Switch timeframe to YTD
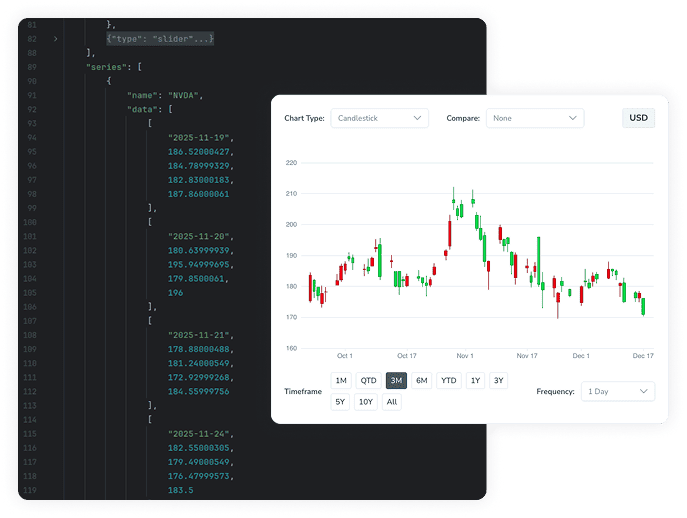Viewport: 687px width, 518px height. pos(448,380)
